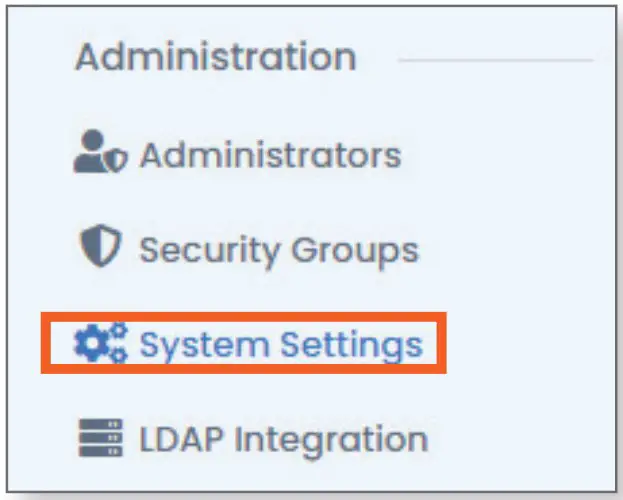Screen dimensions: 623x500
Task: Click the Security Groups text label
Action: point(279,249)
